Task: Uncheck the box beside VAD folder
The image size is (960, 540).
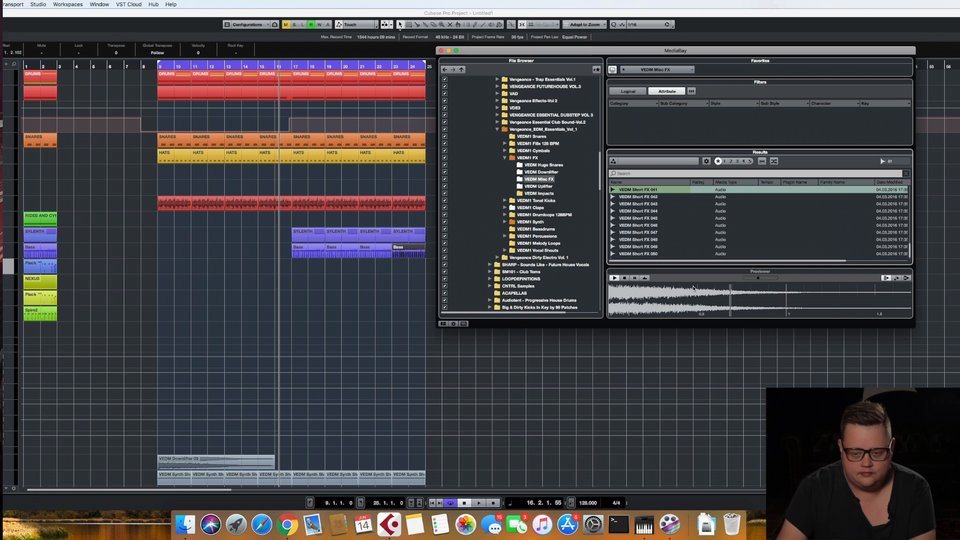Action: click(444, 94)
